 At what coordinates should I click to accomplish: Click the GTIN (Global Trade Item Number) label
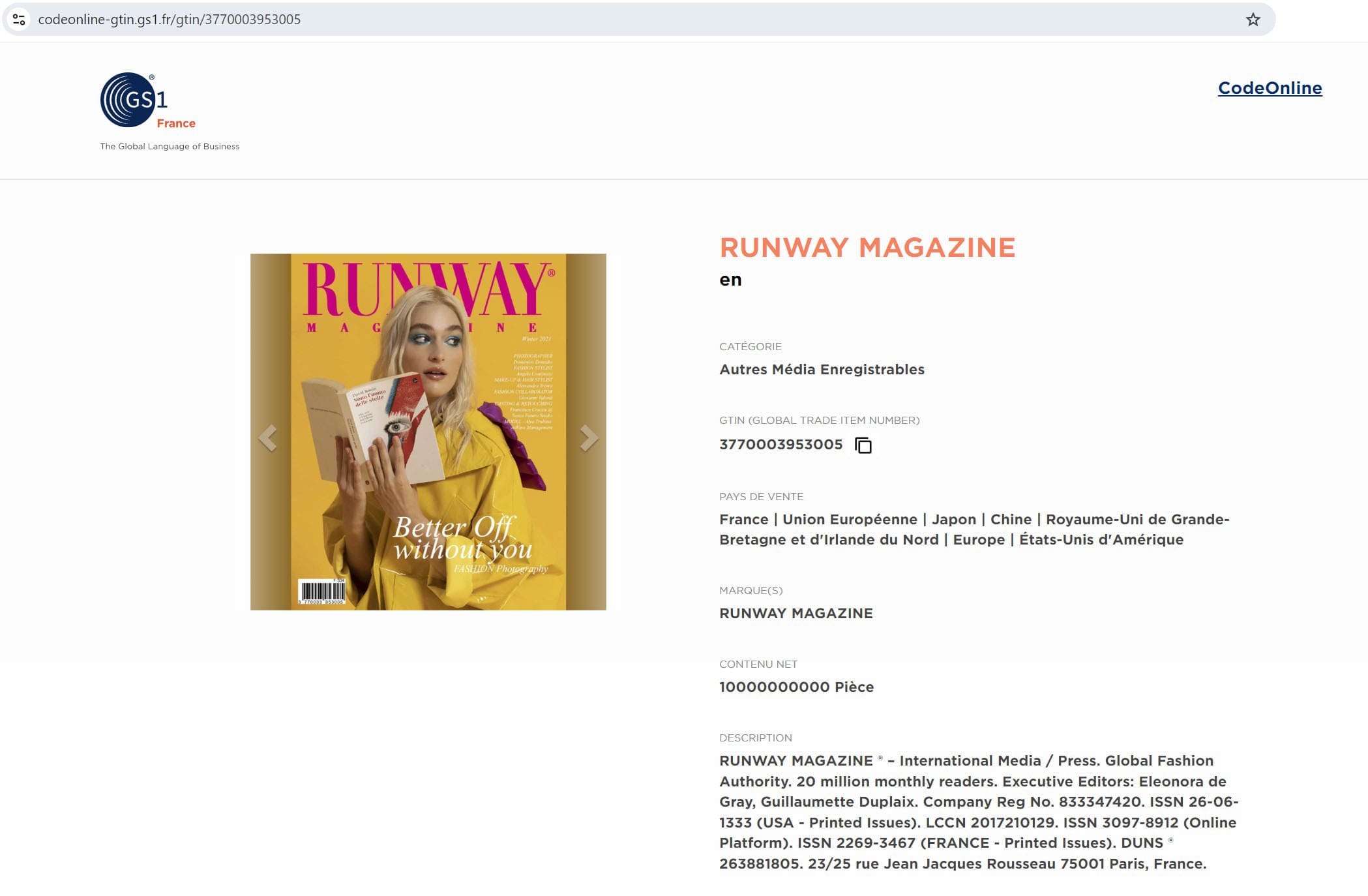819,420
